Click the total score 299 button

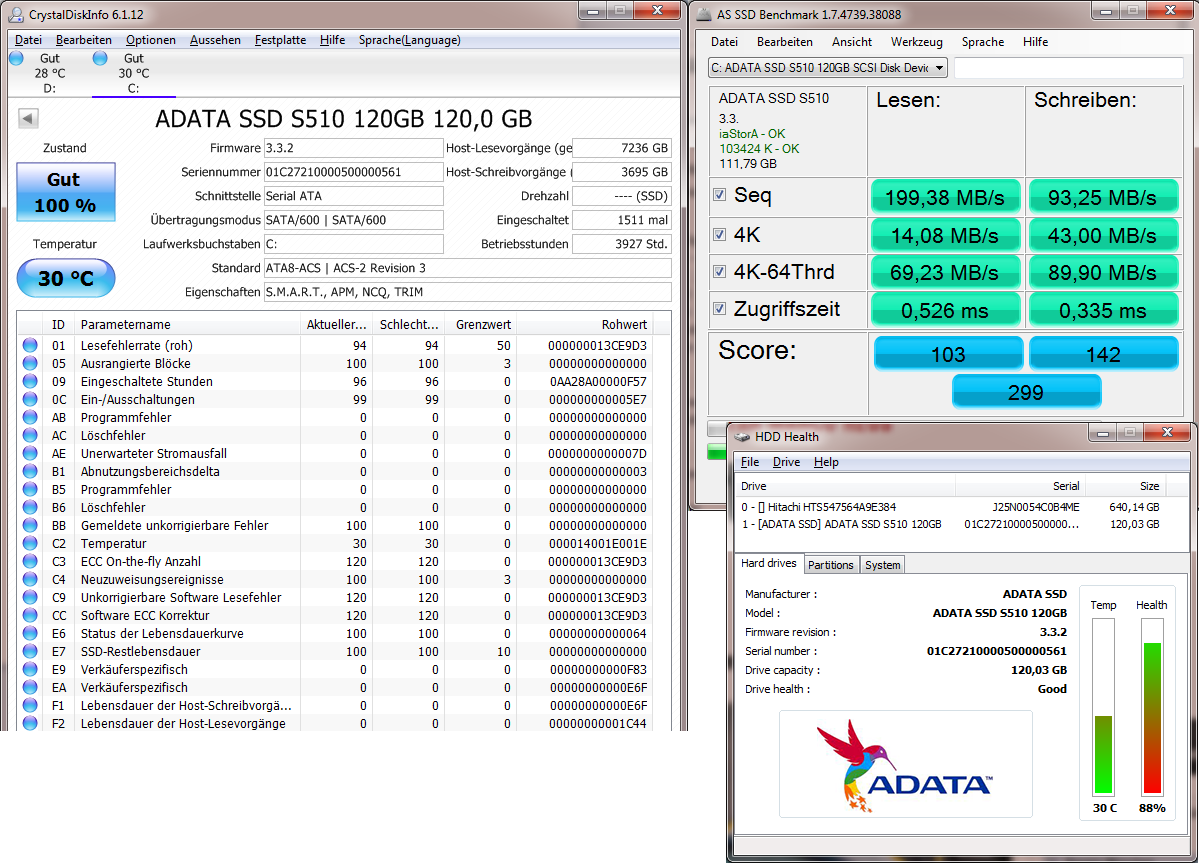click(1025, 392)
